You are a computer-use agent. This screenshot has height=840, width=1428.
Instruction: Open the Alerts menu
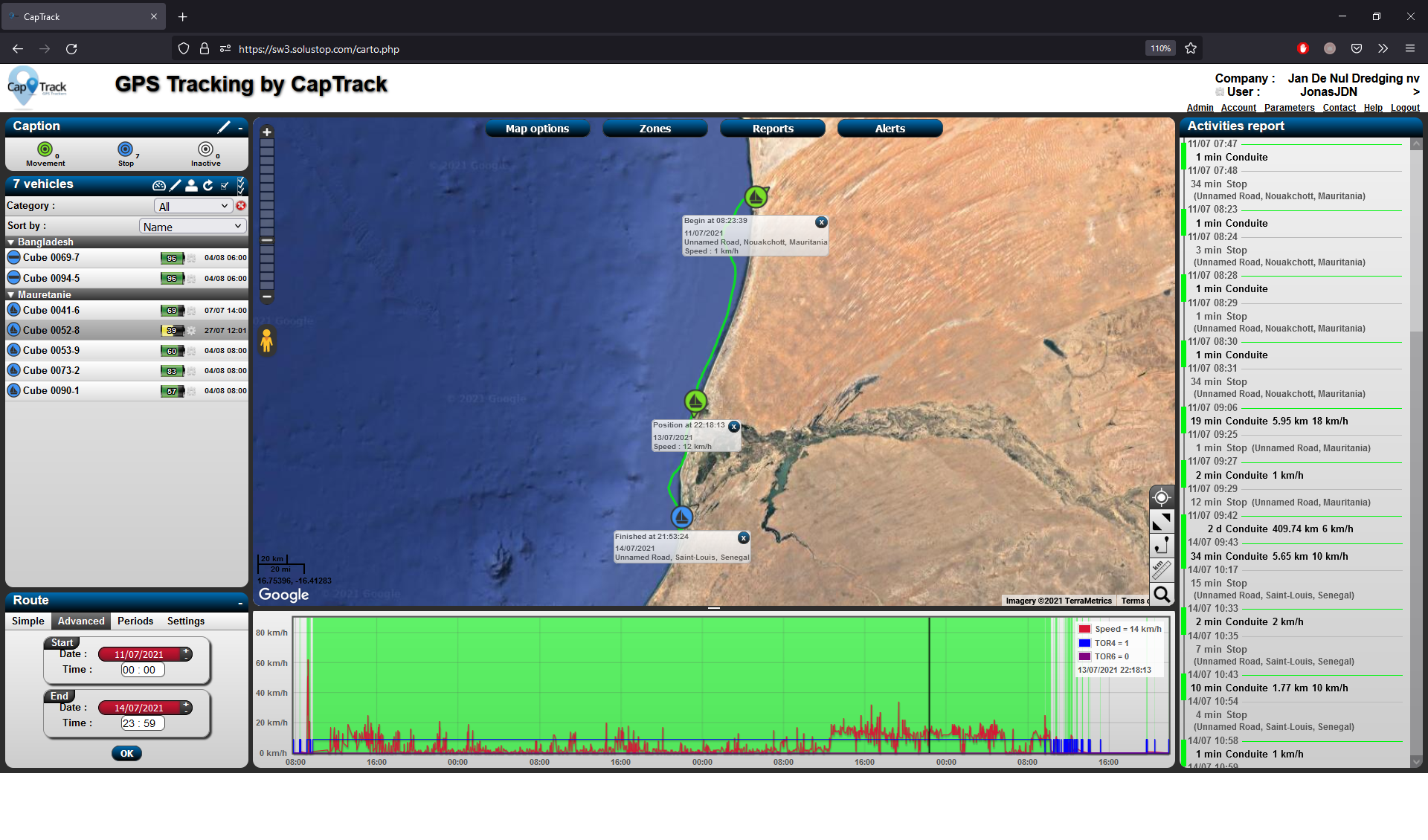(890, 129)
